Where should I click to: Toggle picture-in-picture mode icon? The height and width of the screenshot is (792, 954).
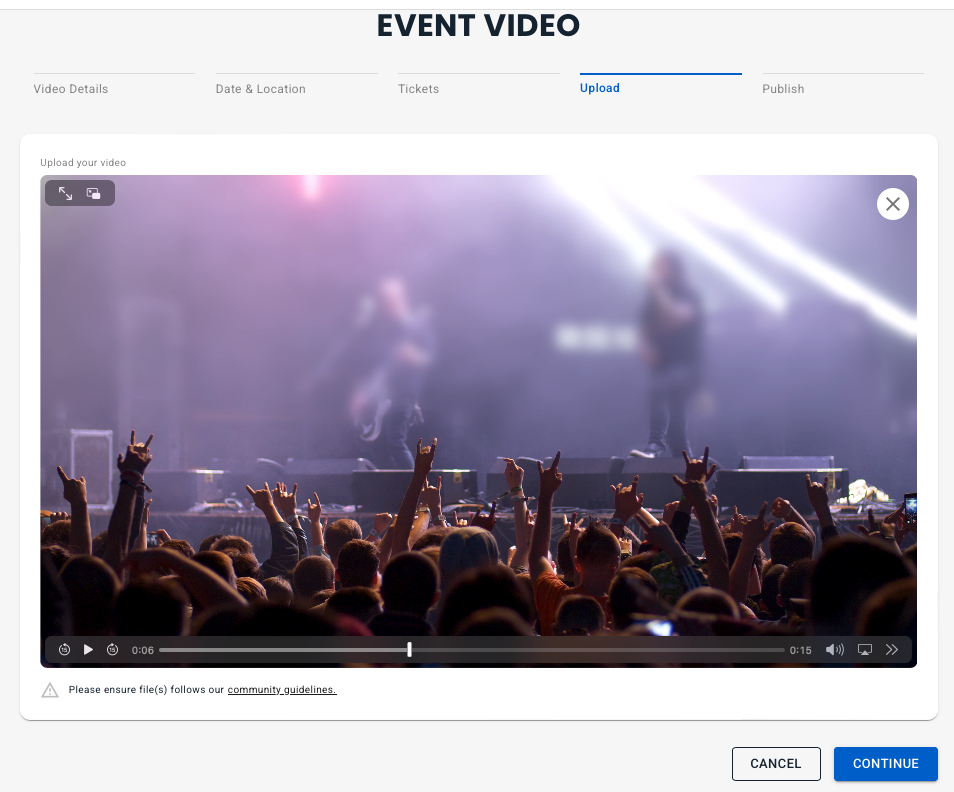[x=93, y=193]
